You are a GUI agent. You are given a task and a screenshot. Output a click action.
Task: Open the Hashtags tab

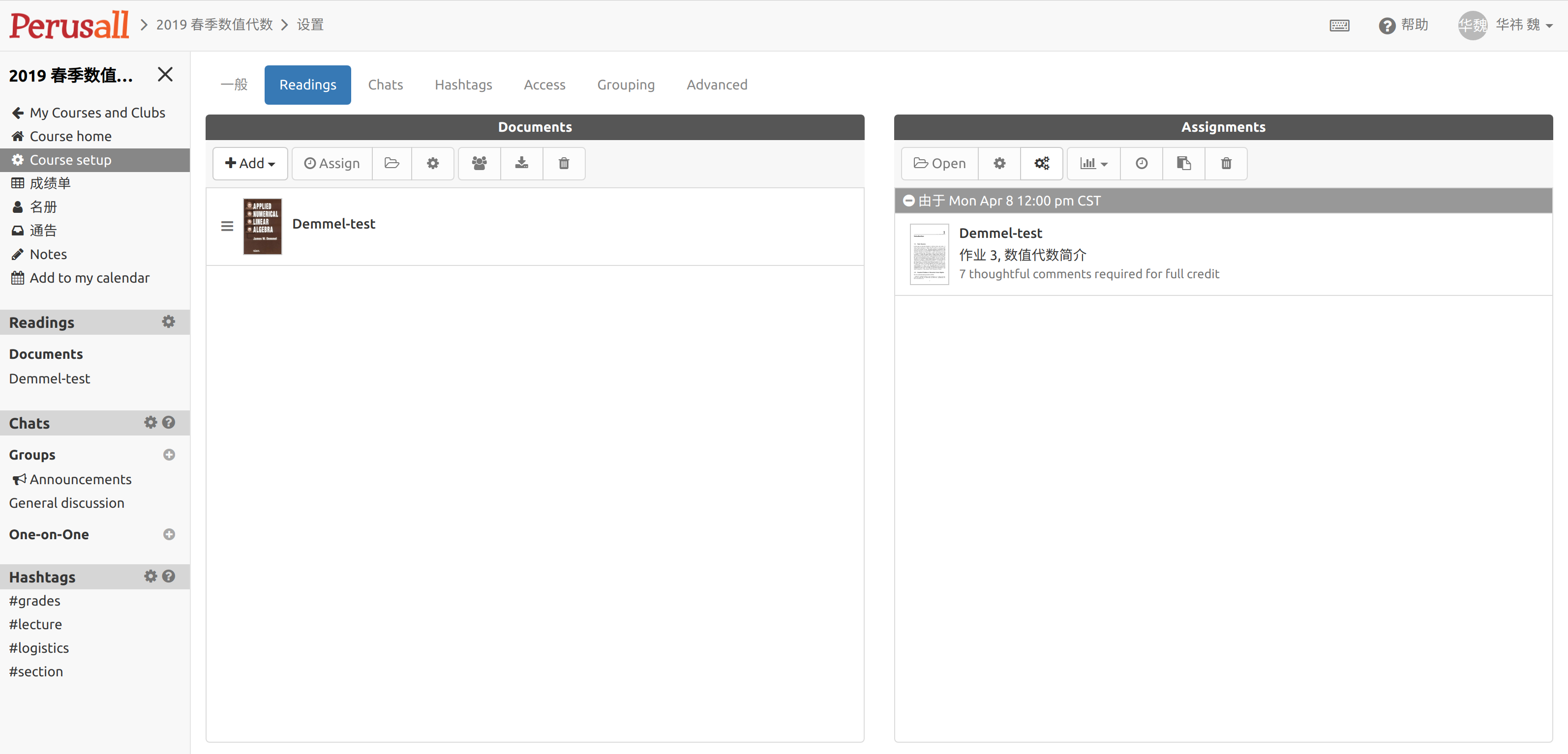463,85
